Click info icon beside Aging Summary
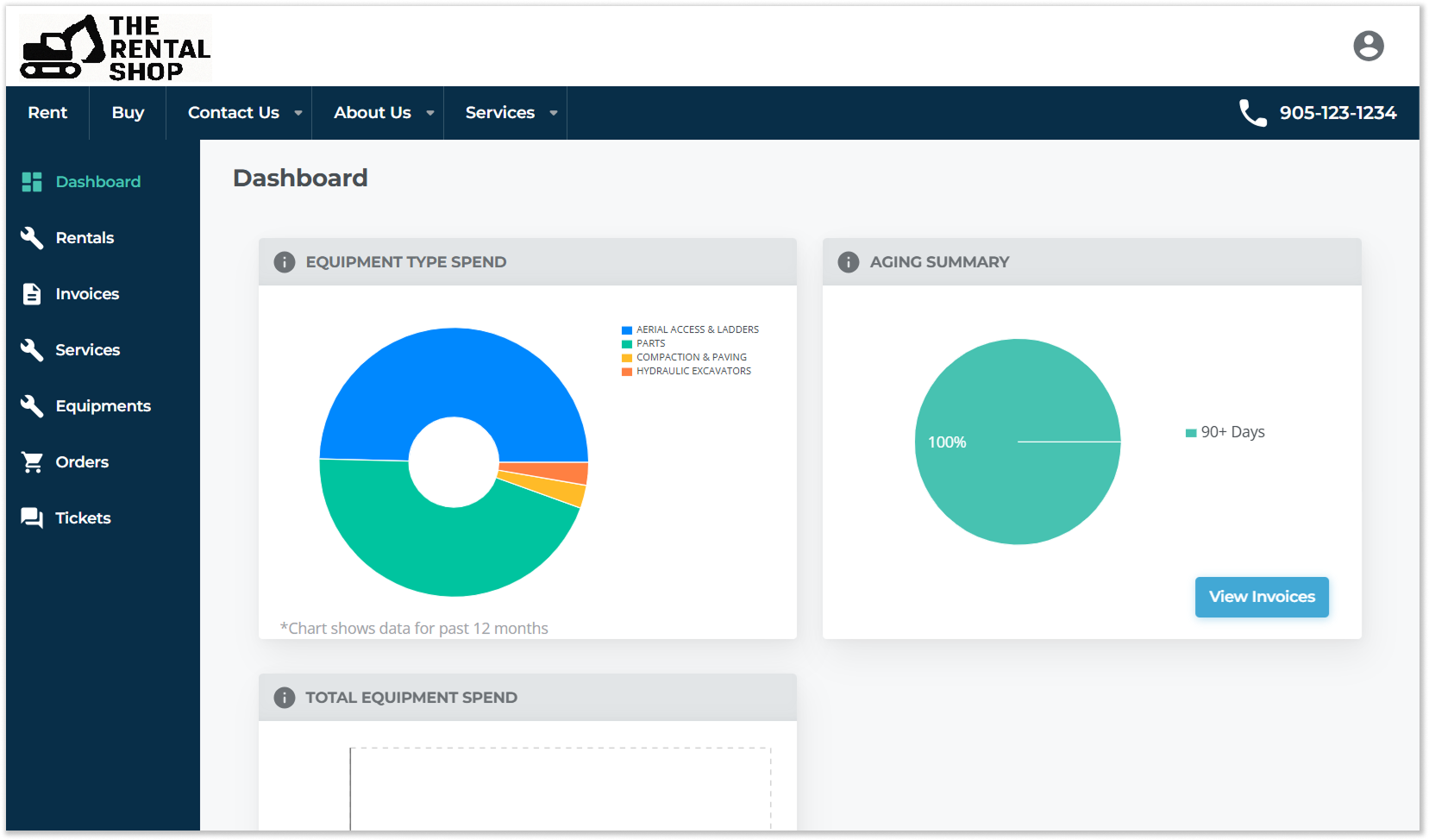The width and height of the screenshot is (1429, 840). [x=849, y=262]
